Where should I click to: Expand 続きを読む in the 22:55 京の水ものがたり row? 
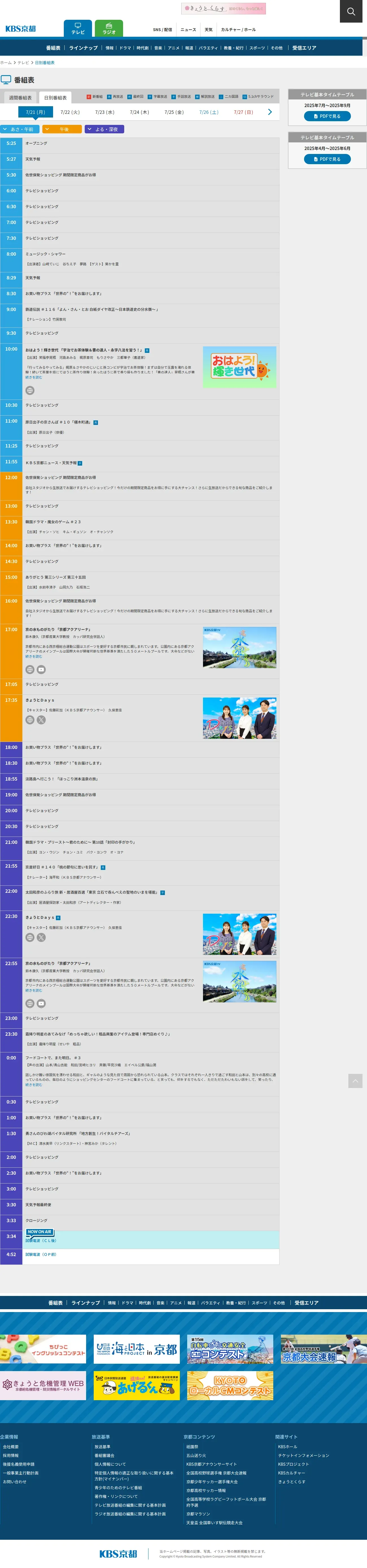coord(34,990)
